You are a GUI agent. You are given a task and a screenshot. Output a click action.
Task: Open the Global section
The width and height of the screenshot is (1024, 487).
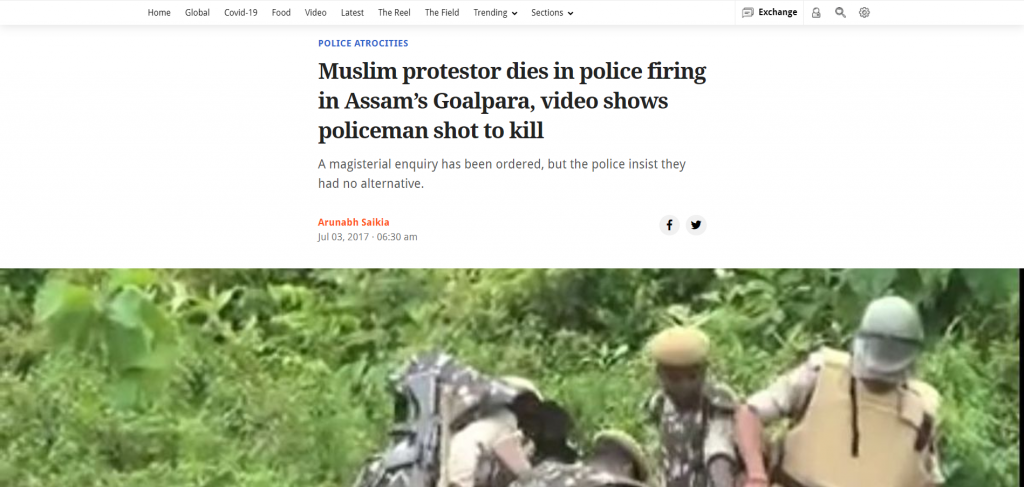coord(197,12)
